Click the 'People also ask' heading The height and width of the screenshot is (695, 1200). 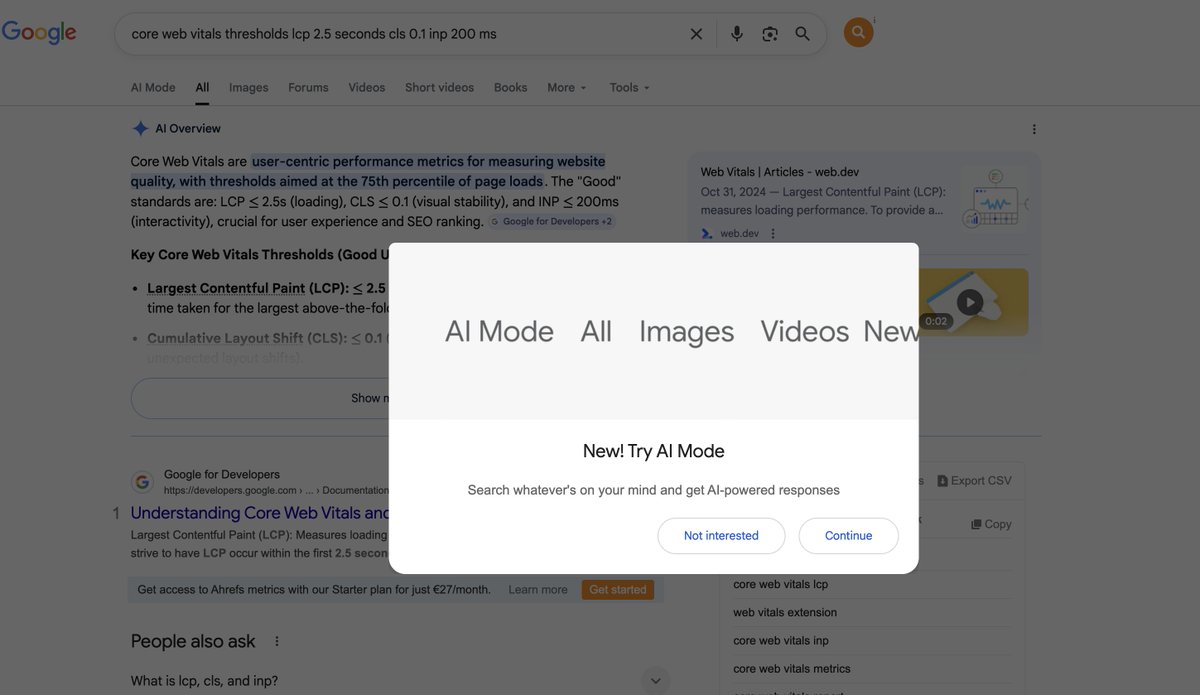[193, 642]
